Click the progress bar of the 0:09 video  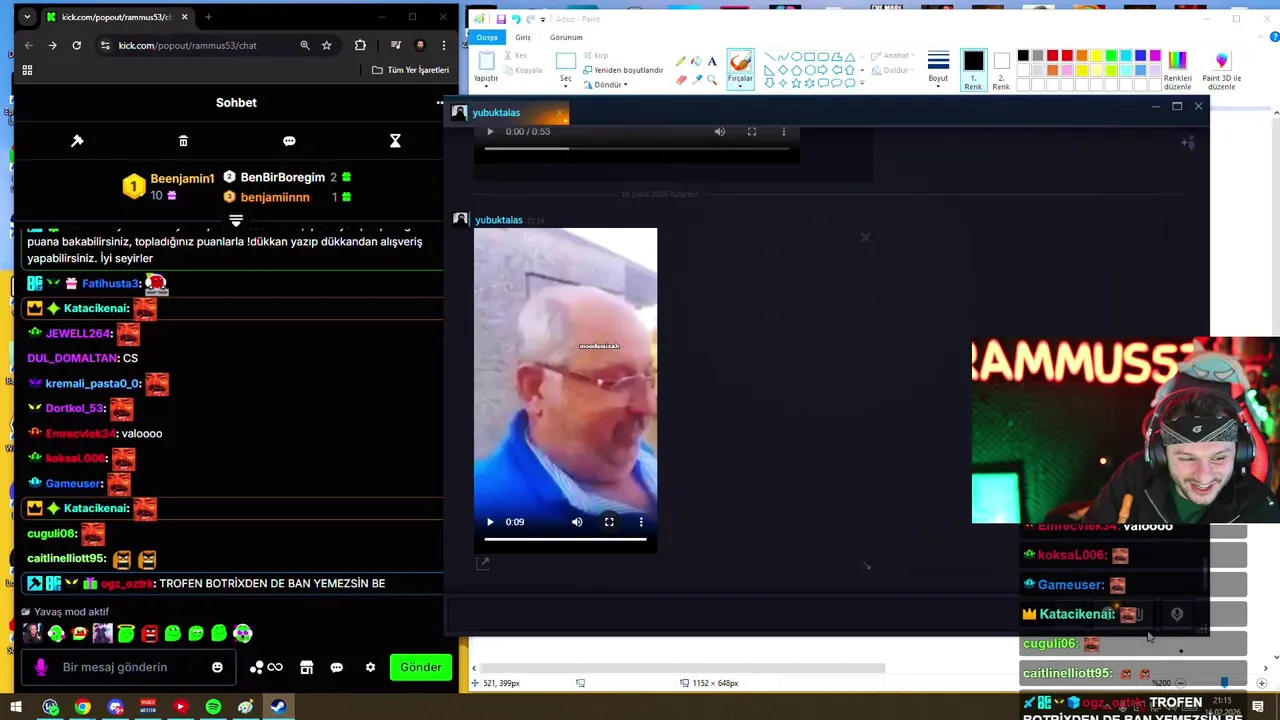(x=565, y=540)
